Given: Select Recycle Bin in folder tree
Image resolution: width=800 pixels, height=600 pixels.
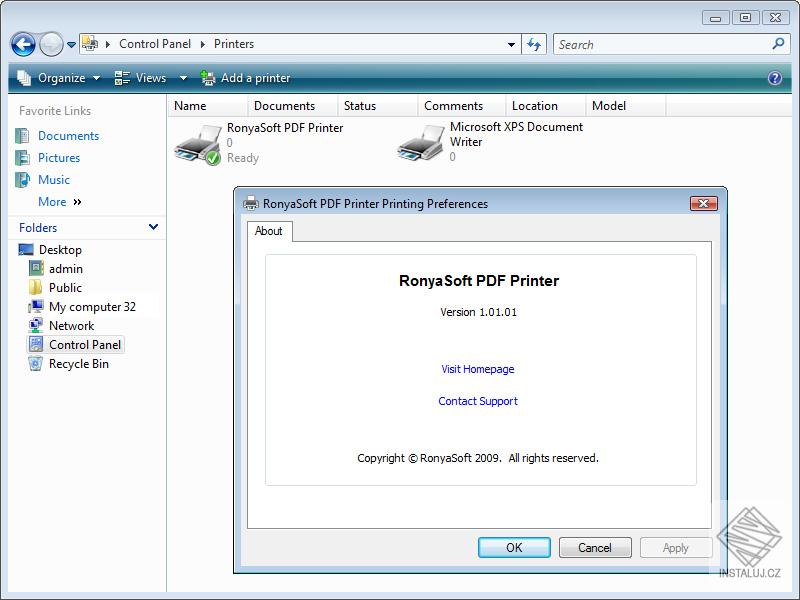Looking at the screenshot, I should click(x=79, y=364).
